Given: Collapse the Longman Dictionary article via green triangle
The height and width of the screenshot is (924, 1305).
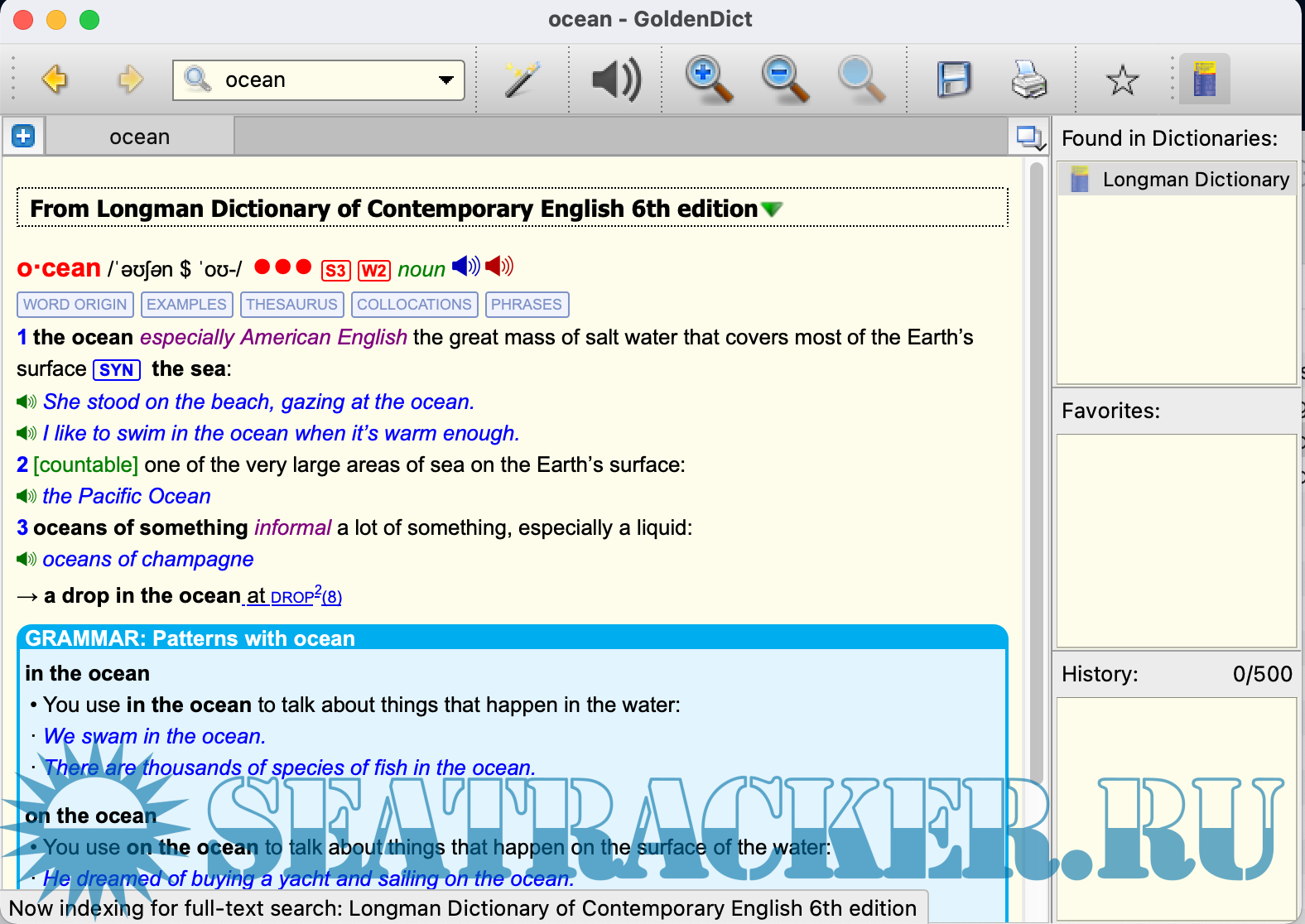Looking at the screenshot, I should [772, 209].
